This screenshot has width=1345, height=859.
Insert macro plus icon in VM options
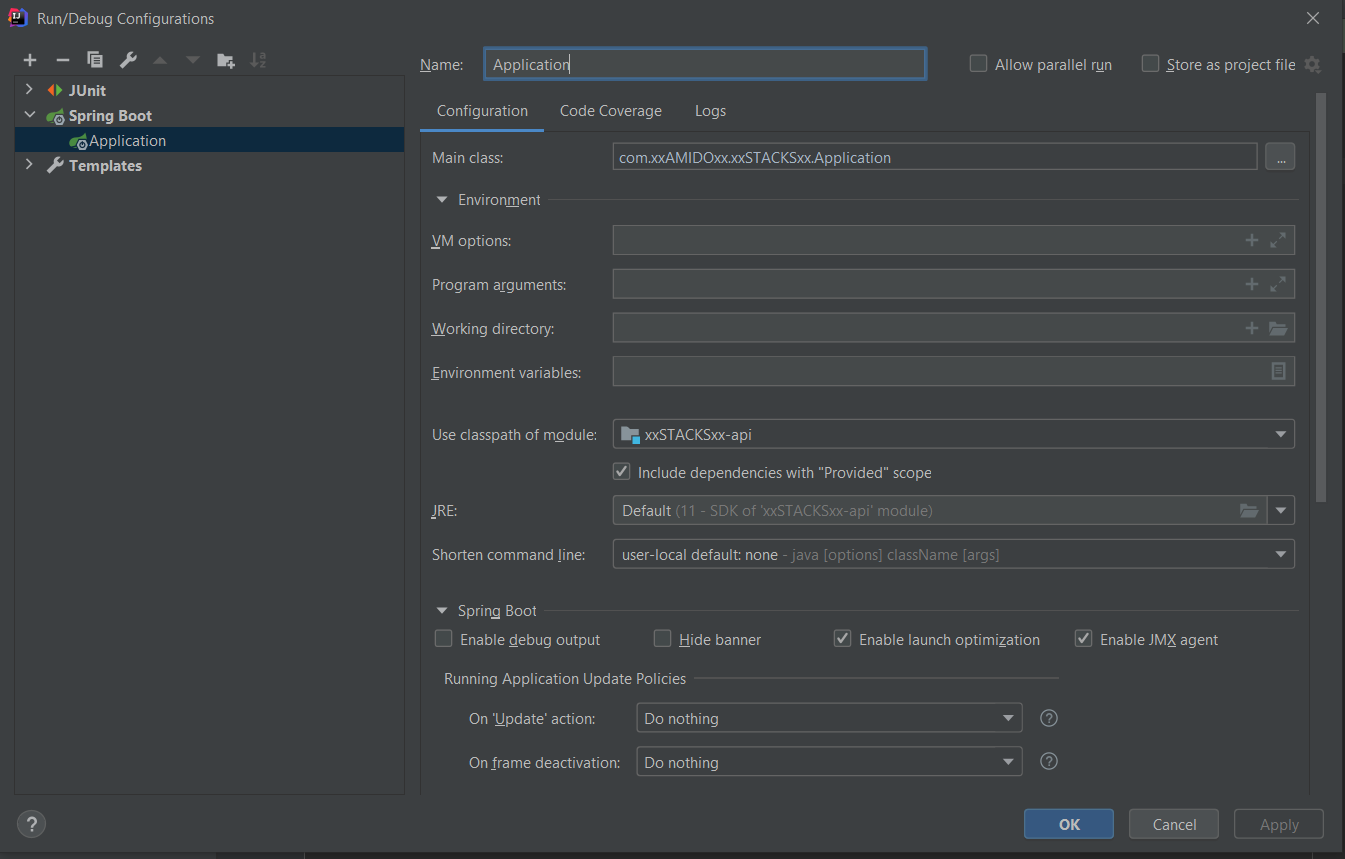pyautogui.click(x=1251, y=240)
